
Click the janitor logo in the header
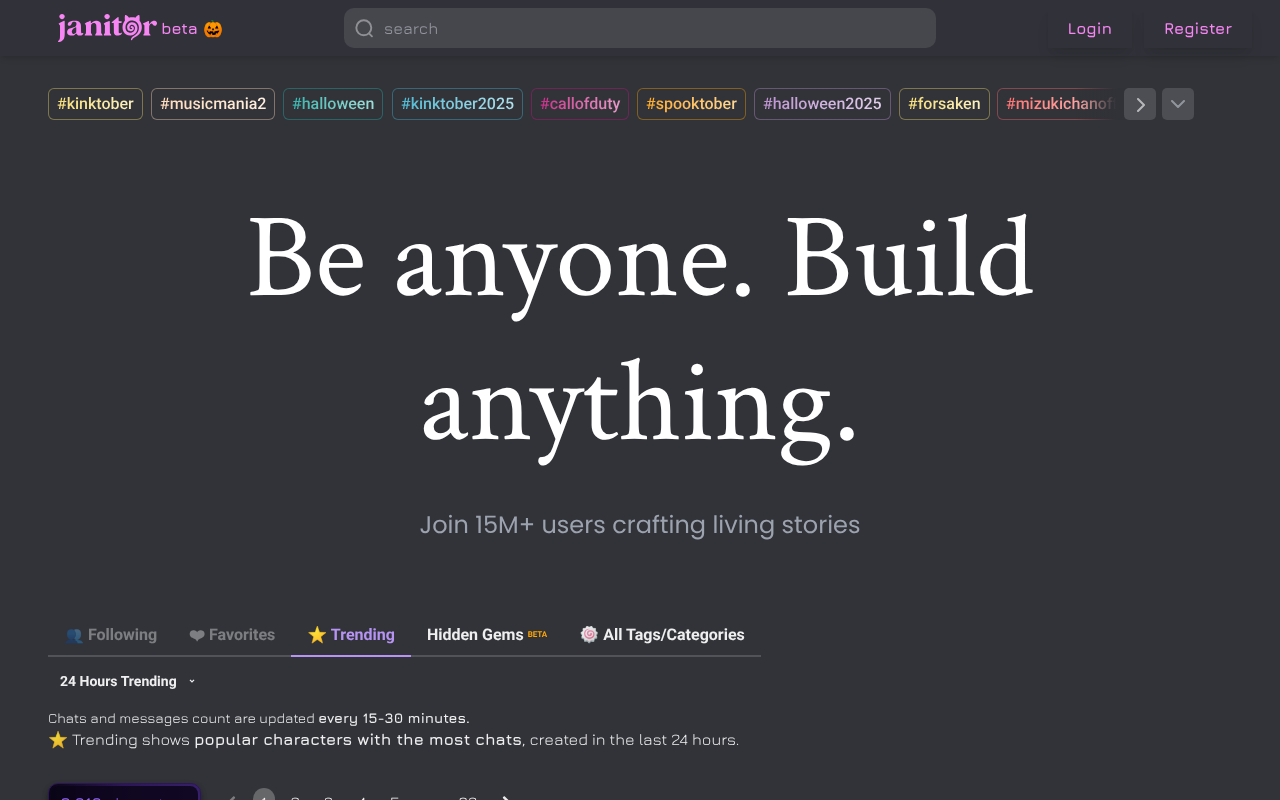(x=107, y=27)
